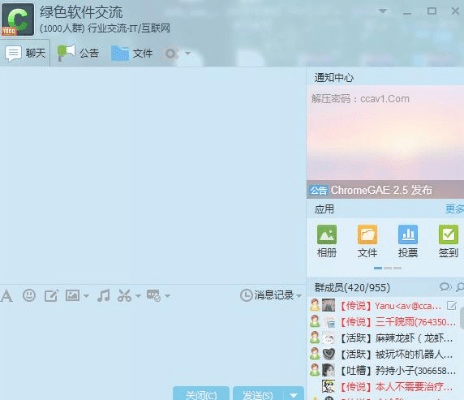Viewport: 464px width, 400px height.
Task: Open the 公告 announcements tab
Action: click(78, 53)
